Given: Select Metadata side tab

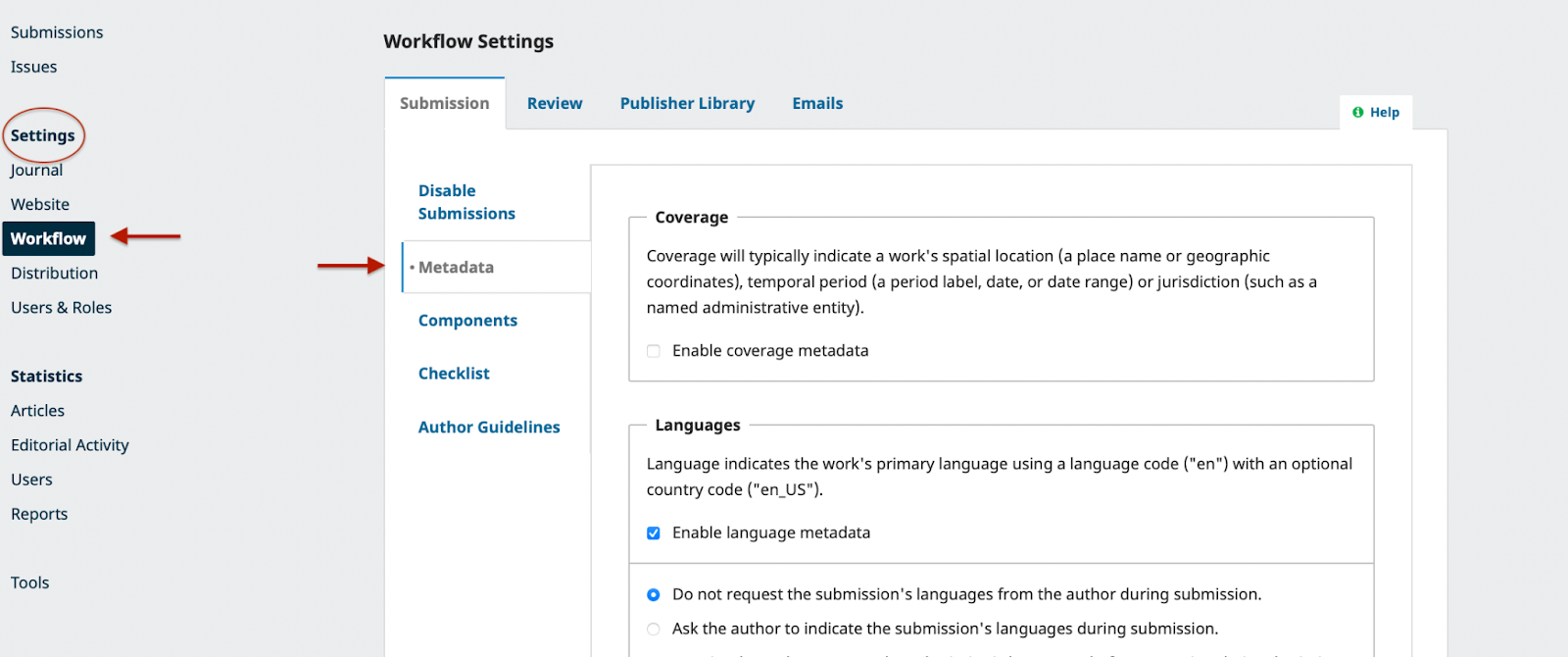Looking at the screenshot, I should (456, 268).
